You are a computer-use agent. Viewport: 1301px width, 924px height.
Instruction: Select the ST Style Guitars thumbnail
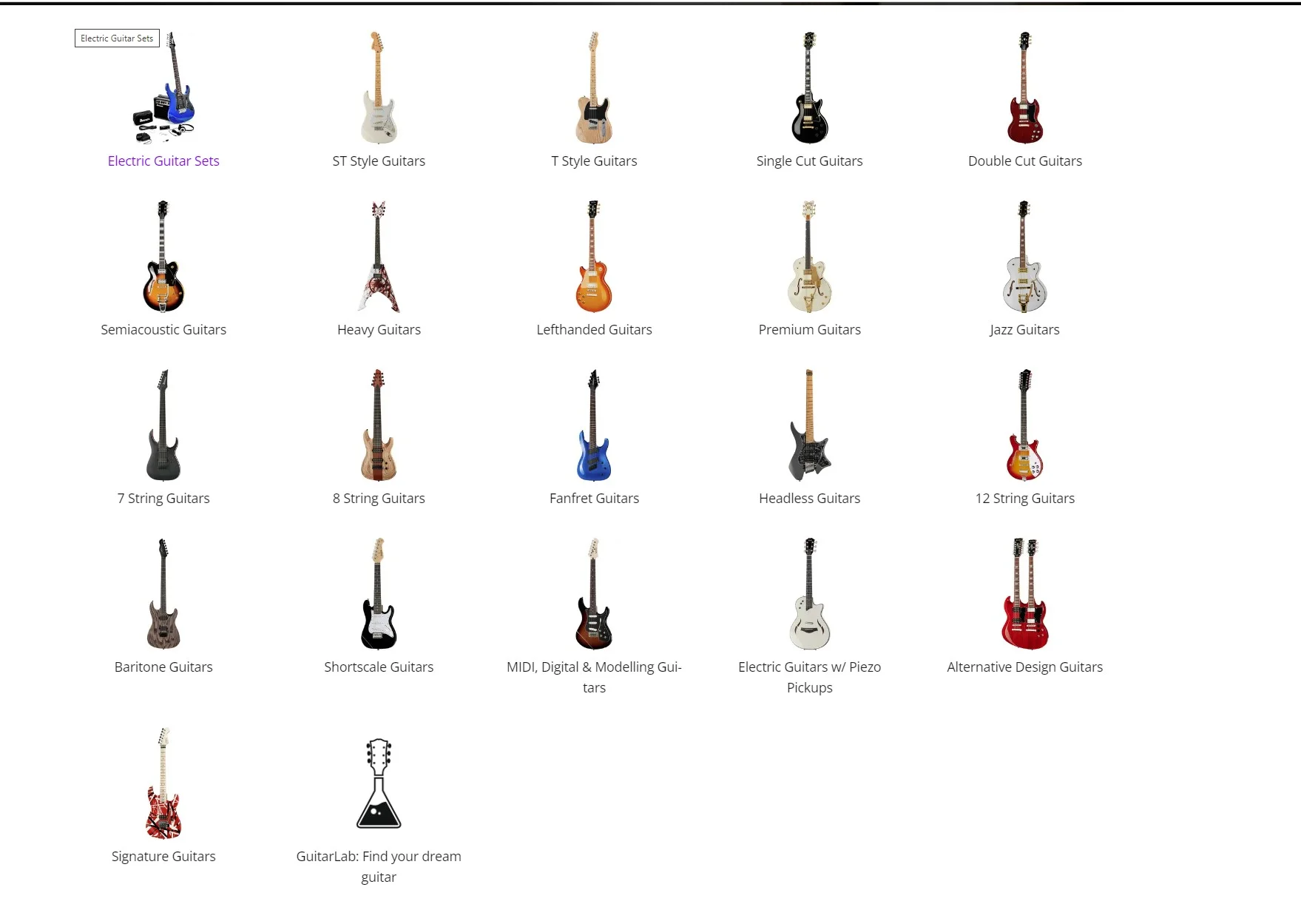379,88
